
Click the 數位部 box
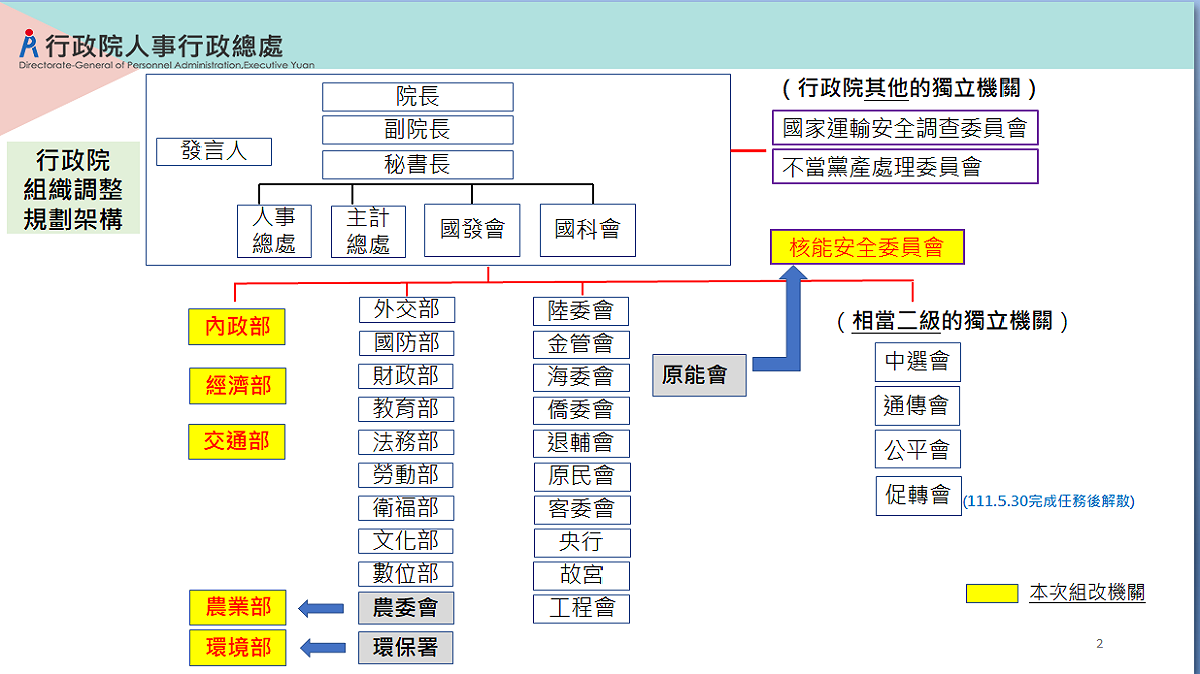click(406, 574)
